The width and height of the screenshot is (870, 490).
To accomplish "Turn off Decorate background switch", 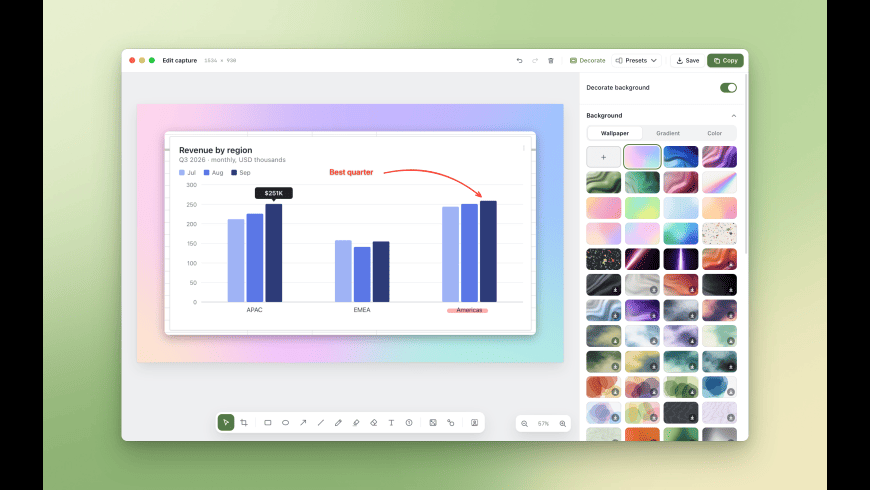I will point(728,88).
